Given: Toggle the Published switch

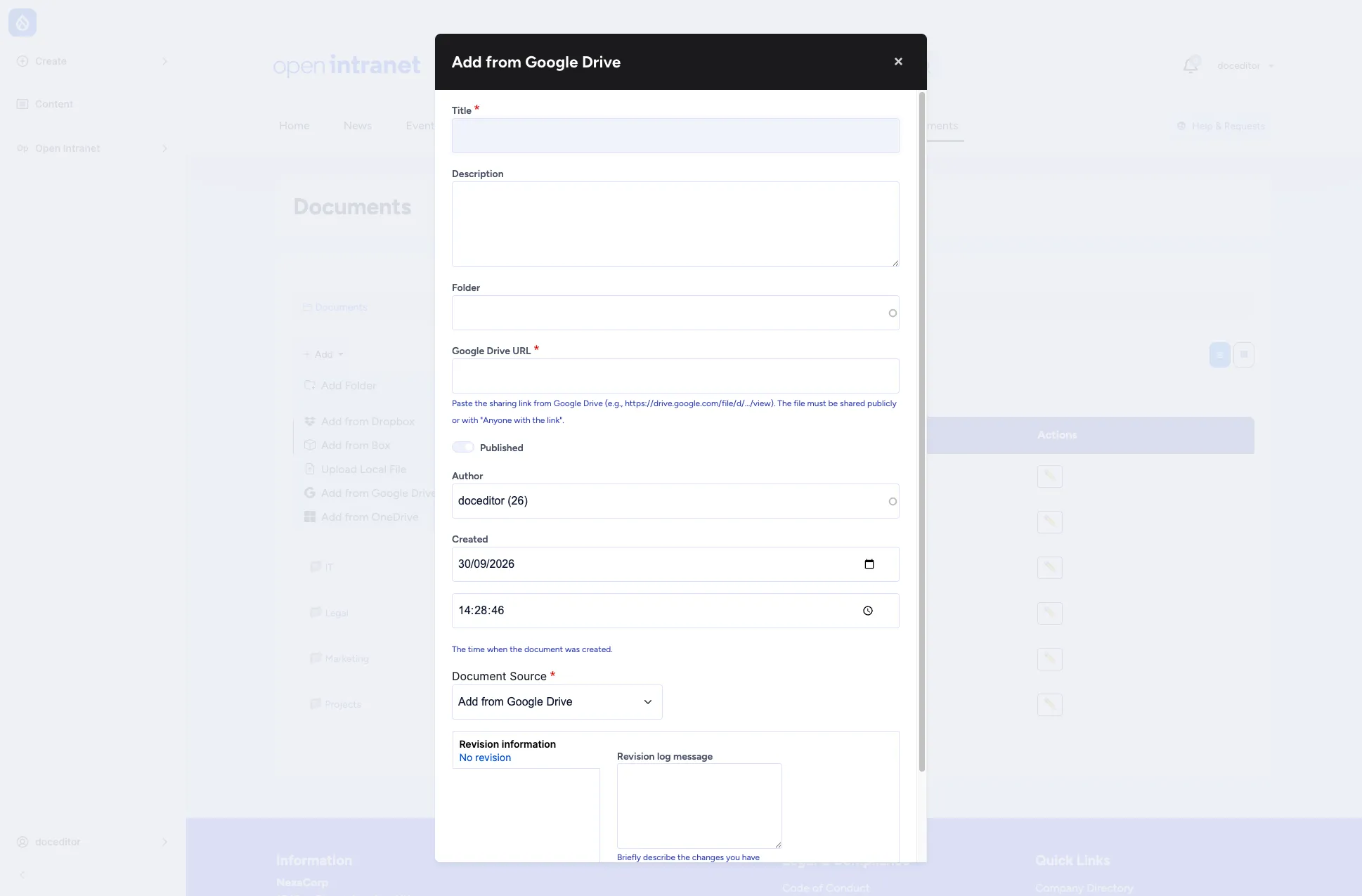Looking at the screenshot, I should click(463, 448).
